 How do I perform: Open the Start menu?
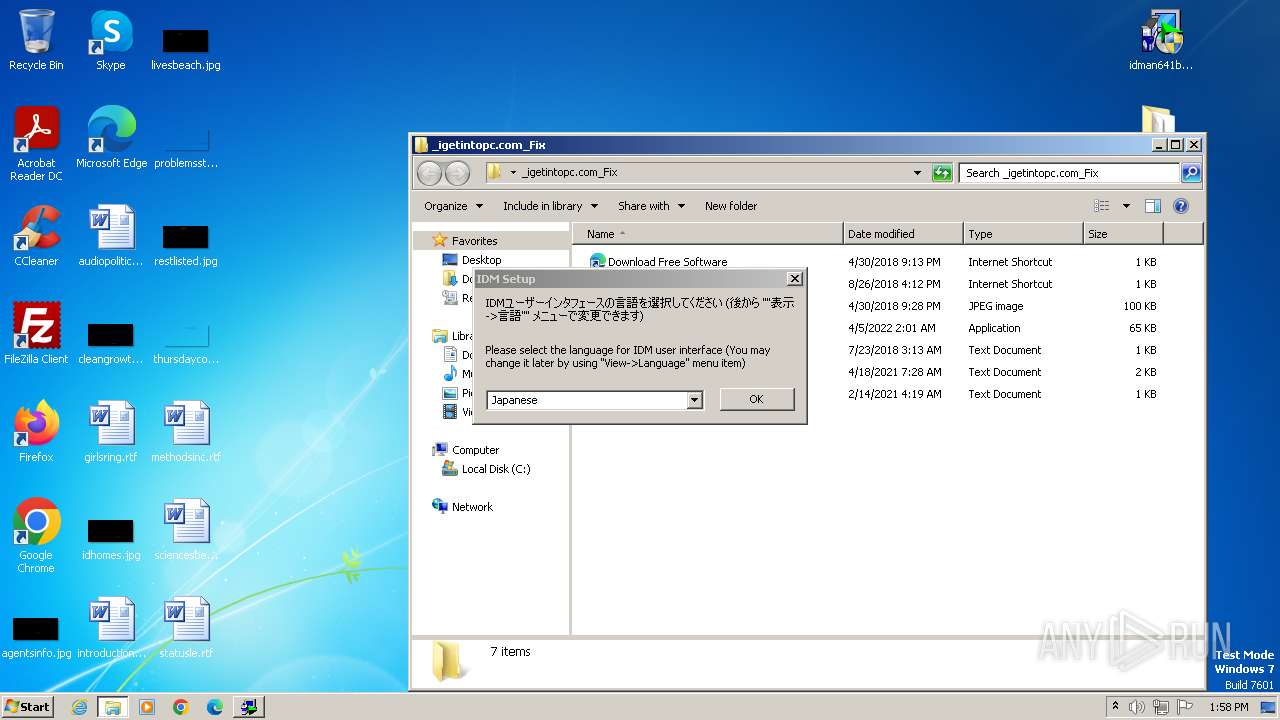(28, 707)
